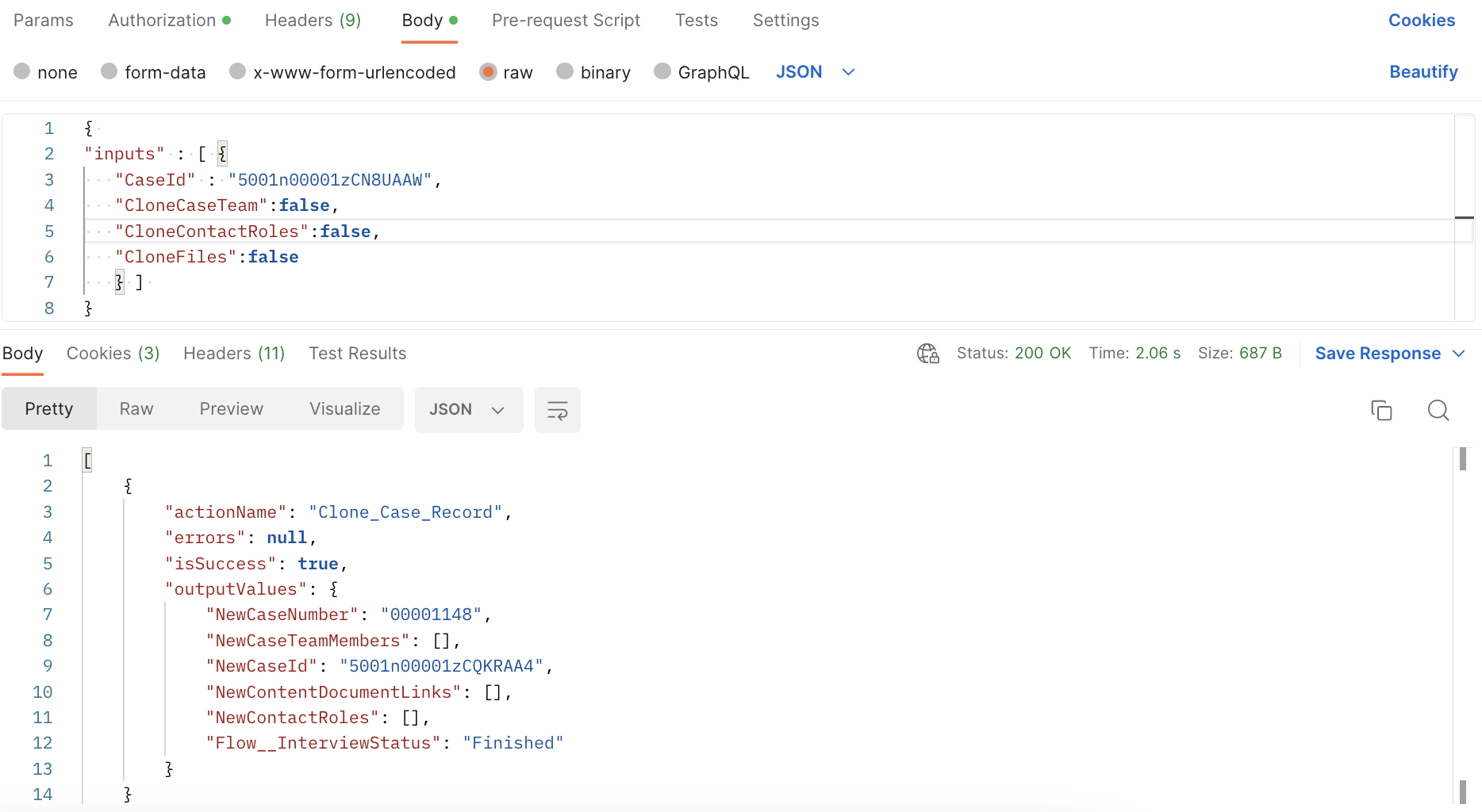Open the response format dropdown
Screen dimensions: 1482x812
point(468,410)
